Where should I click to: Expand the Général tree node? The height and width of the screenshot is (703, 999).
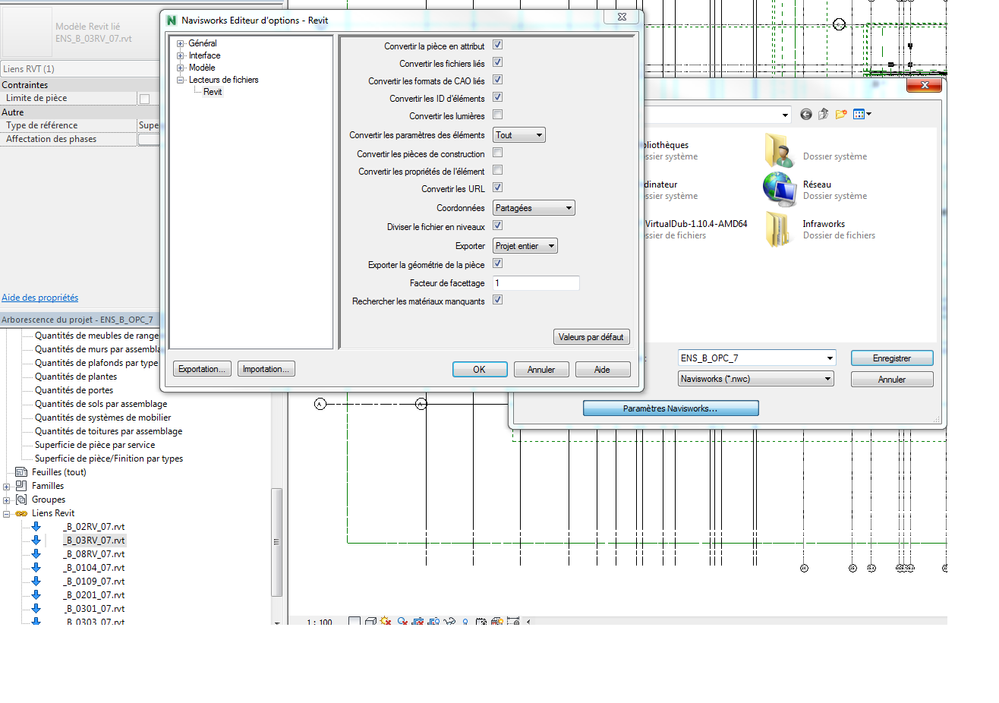180,43
